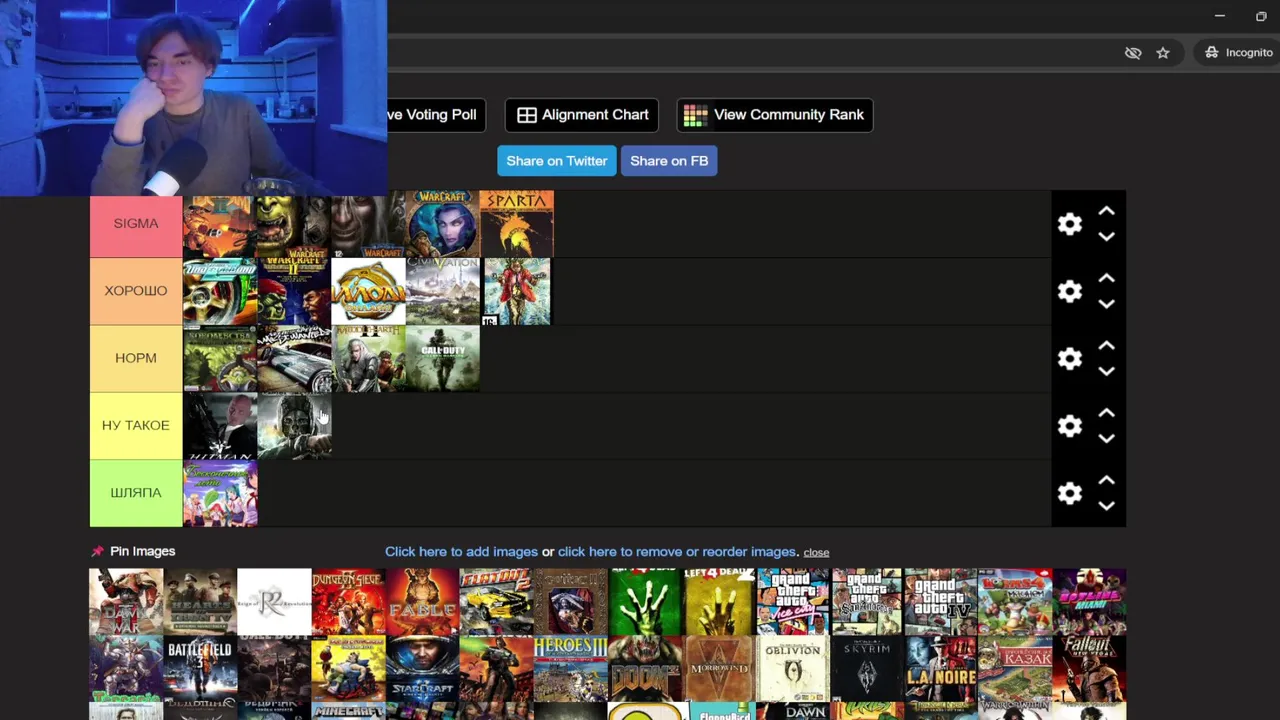Open settings gear for ШЛЯПА tier
This screenshot has height=720, width=1280.
(x=1070, y=493)
